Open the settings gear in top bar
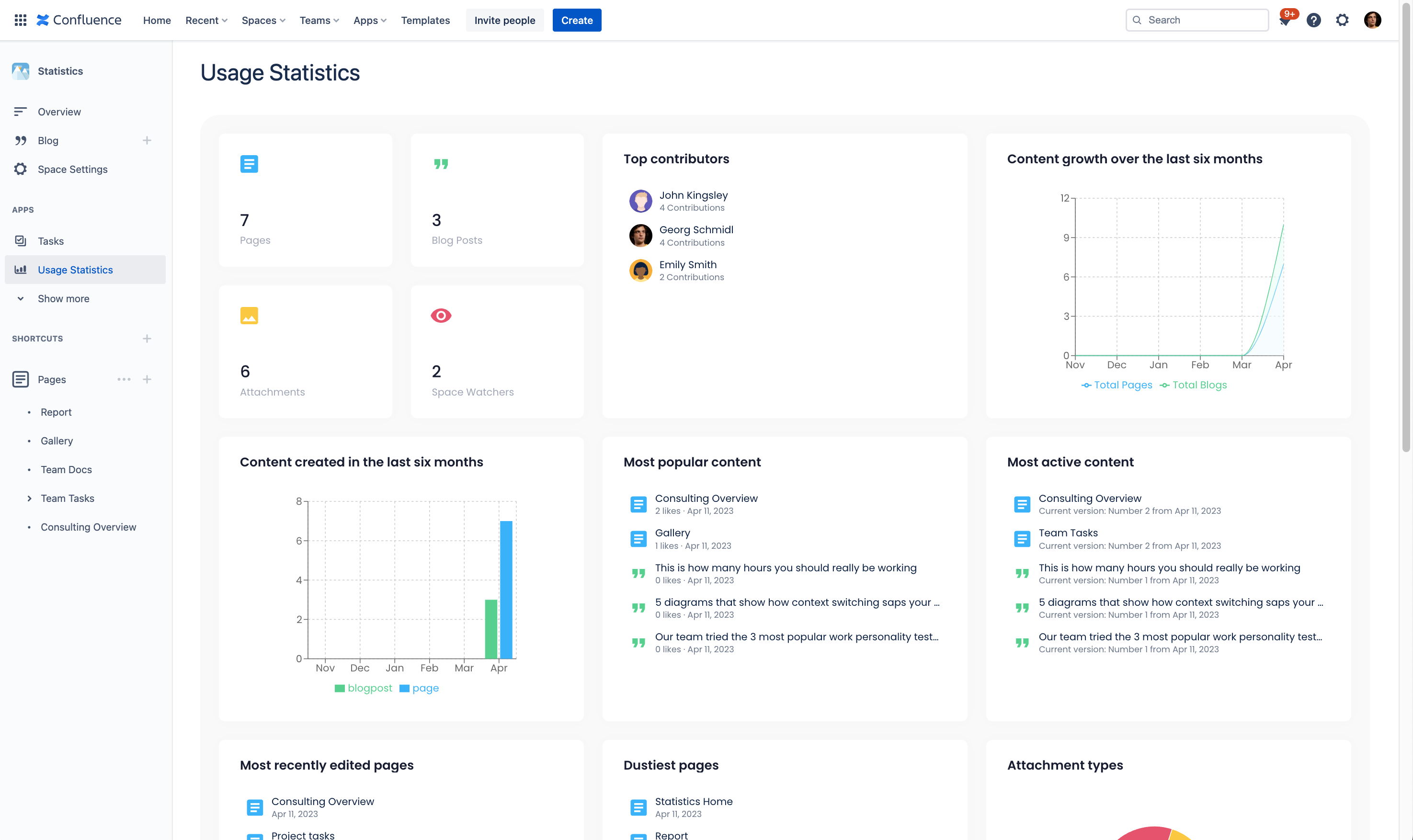The image size is (1413, 840). (1342, 21)
